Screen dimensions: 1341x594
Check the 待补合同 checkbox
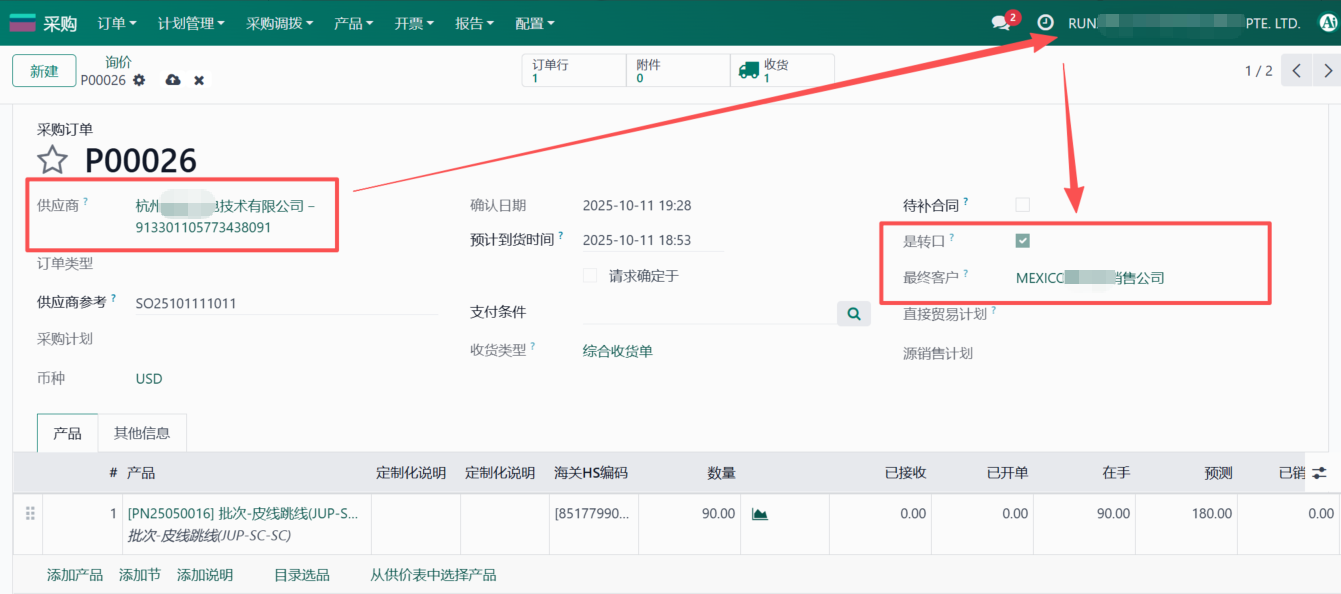point(1022,204)
